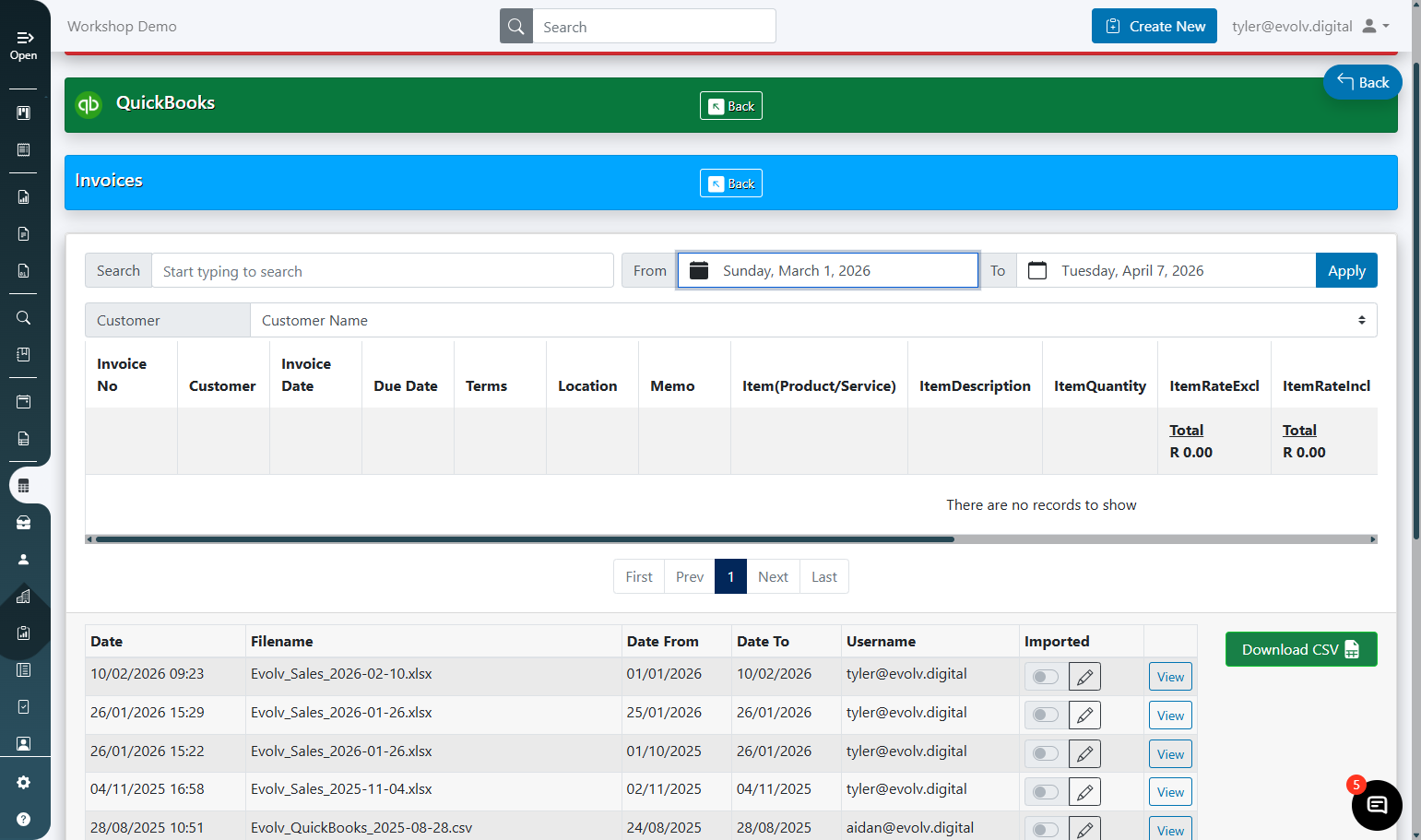Open the single person icon in the sidebar
The width and height of the screenshot is (1421, 840).
click(x=24, y=560)
